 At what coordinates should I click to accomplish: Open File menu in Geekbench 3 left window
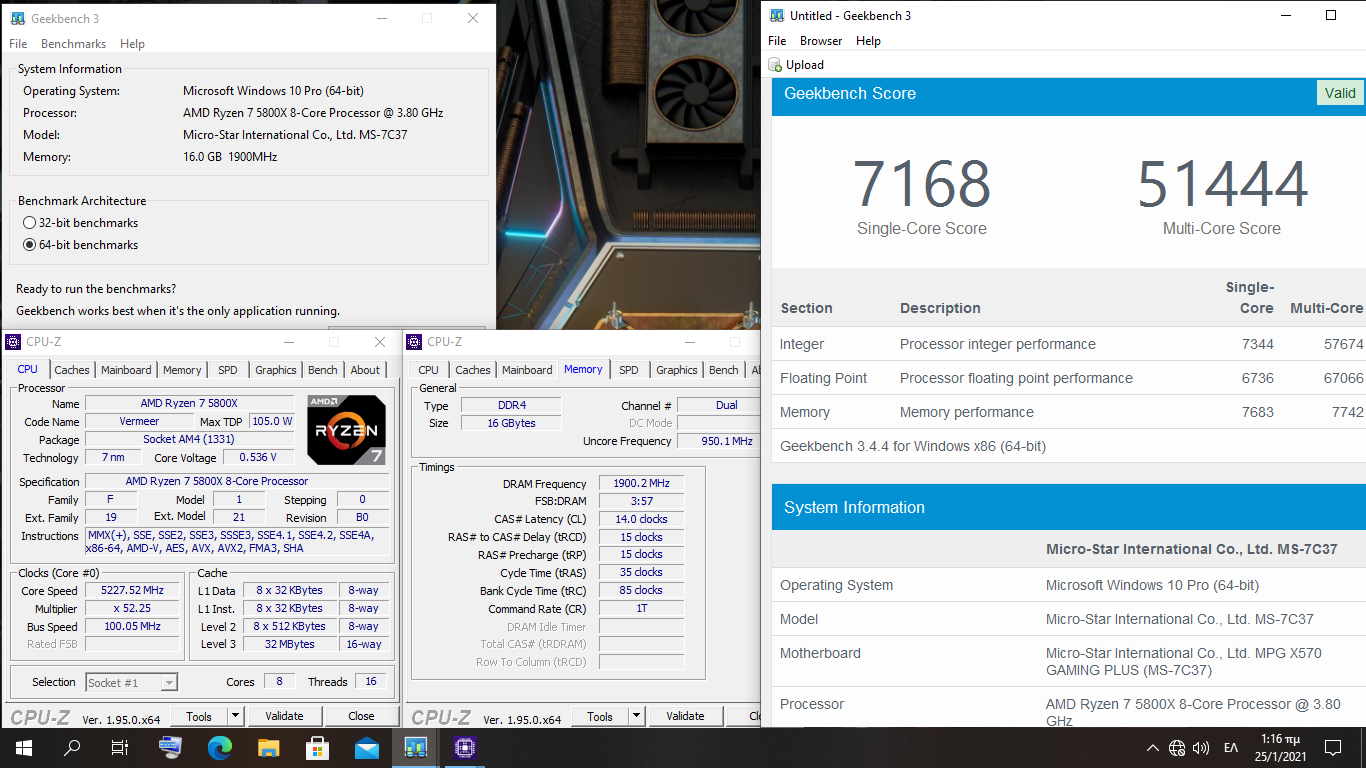pyautogui.click(x=18, y=44)
